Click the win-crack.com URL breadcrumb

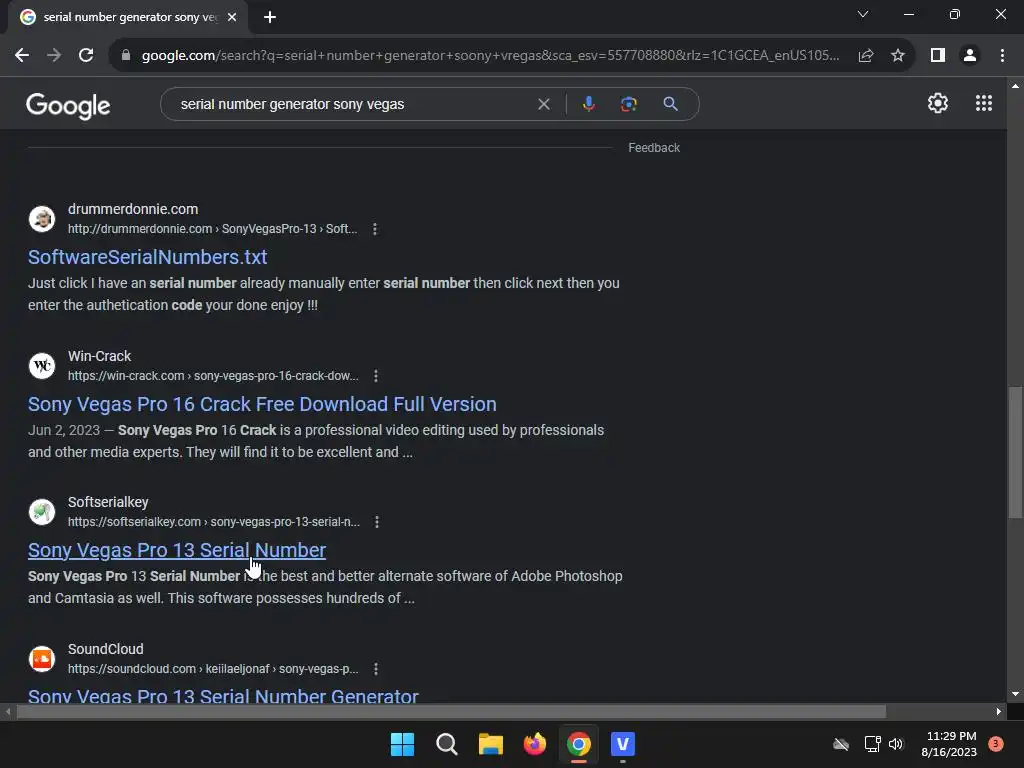[213, 376]
